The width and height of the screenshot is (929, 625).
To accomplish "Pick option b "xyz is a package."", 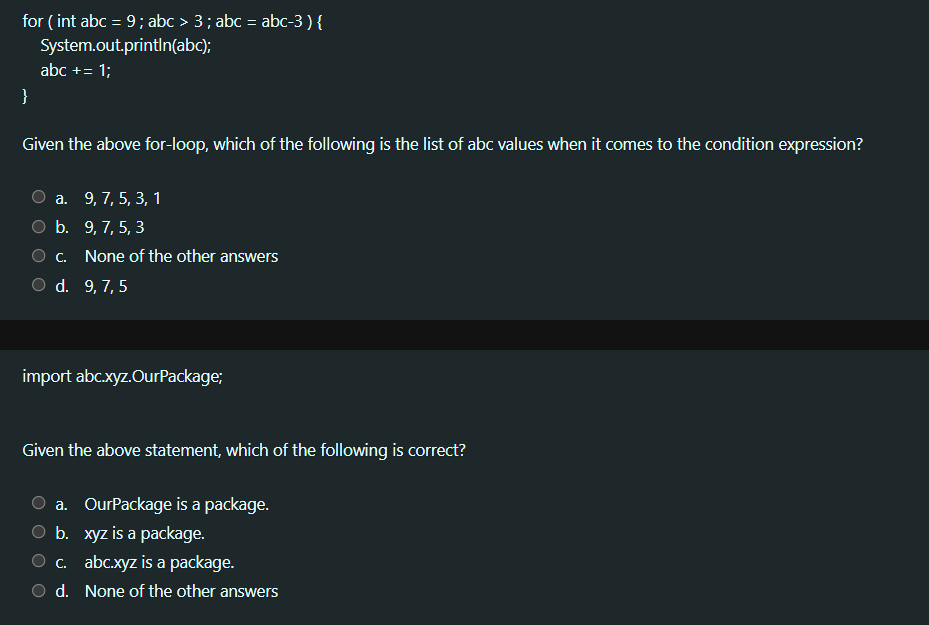I will click(38, 531).
